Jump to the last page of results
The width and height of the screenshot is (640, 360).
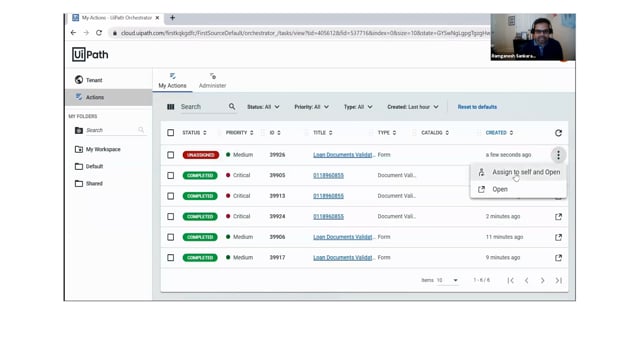[x=558, y=280]
